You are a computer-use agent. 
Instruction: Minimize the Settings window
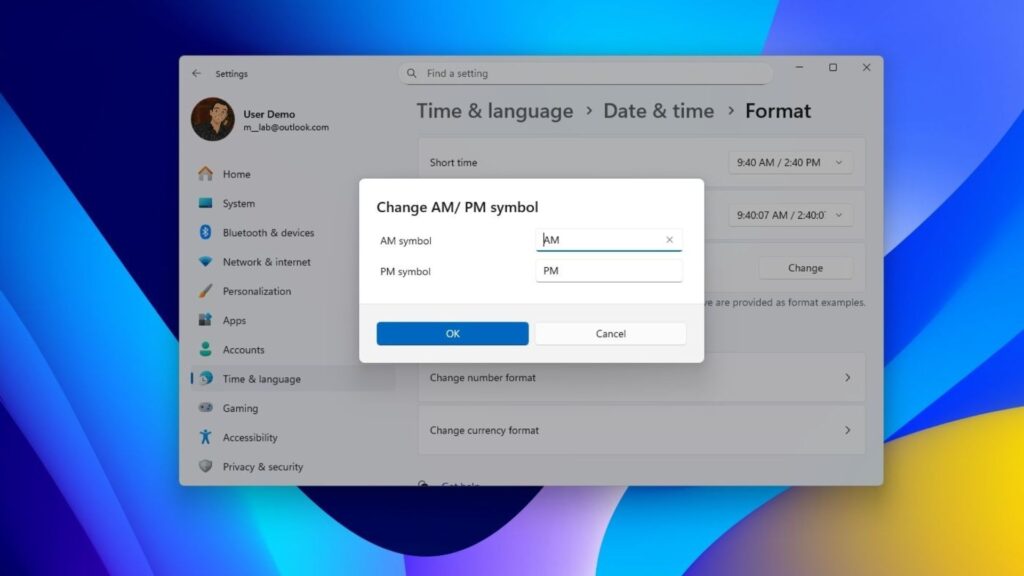(x=799, y=67)
